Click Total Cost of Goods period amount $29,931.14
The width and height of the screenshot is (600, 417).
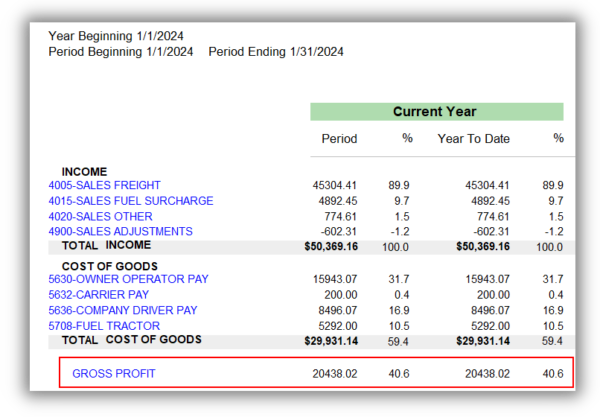pos(331,341)
